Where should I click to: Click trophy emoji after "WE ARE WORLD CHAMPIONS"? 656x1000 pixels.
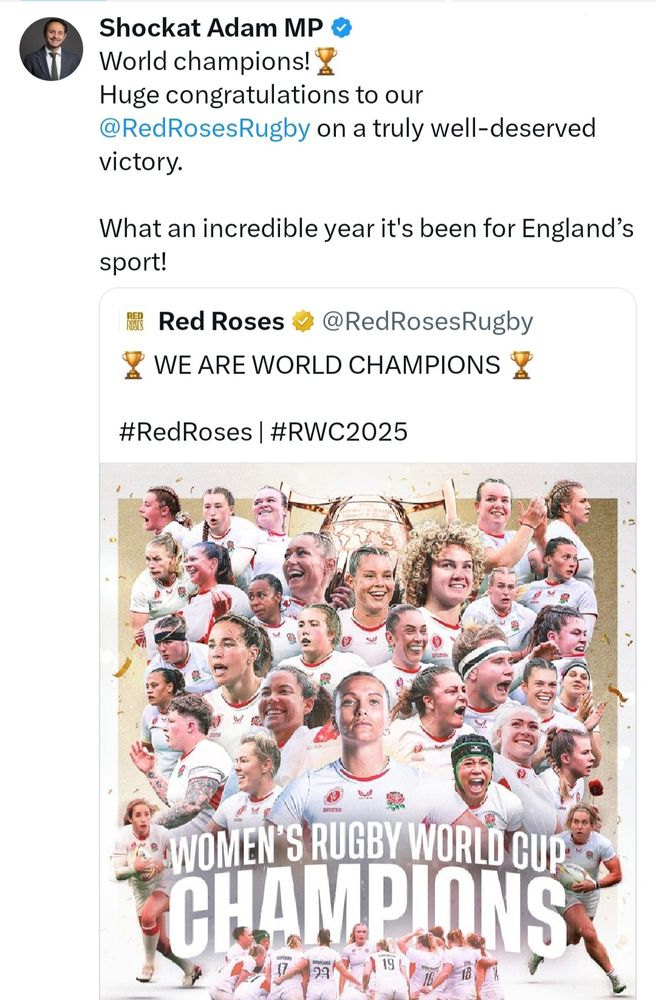coord(521,365)
